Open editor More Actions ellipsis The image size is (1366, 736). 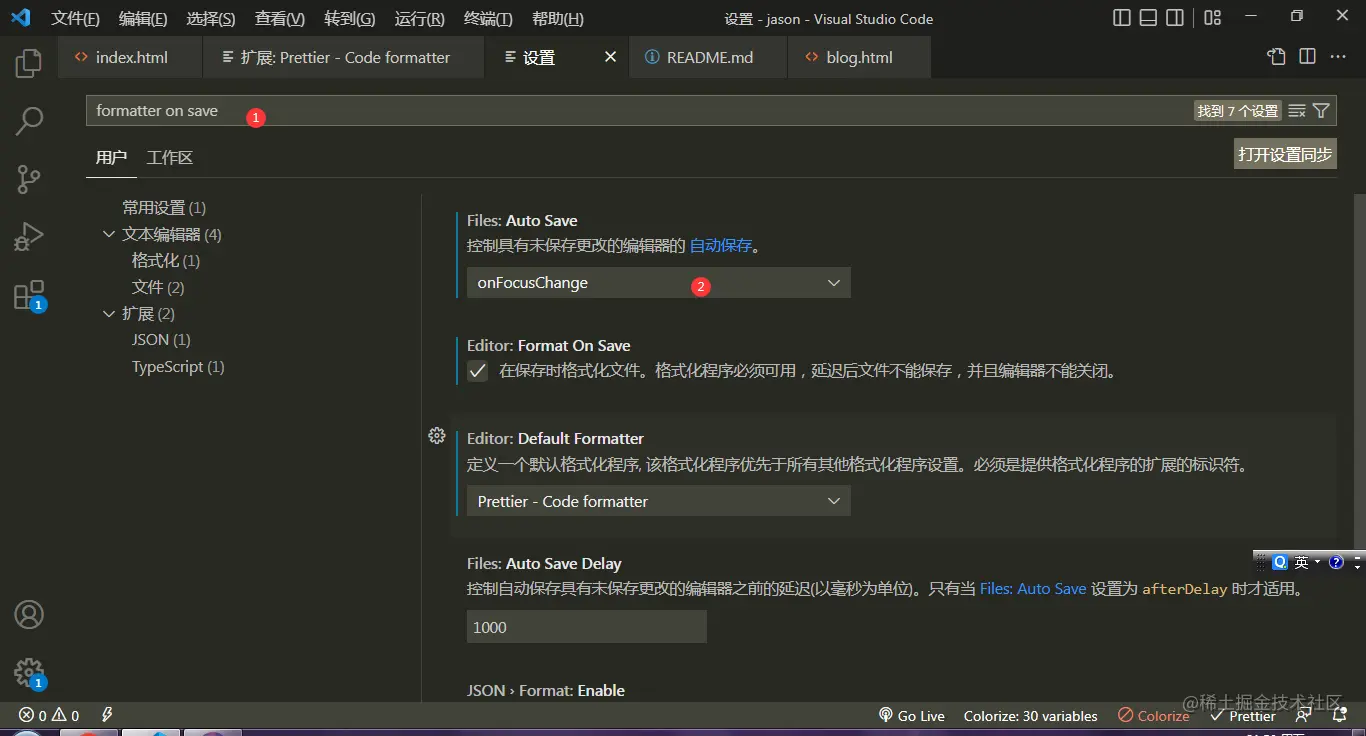pyautogui.click(x=1338, y=57)
